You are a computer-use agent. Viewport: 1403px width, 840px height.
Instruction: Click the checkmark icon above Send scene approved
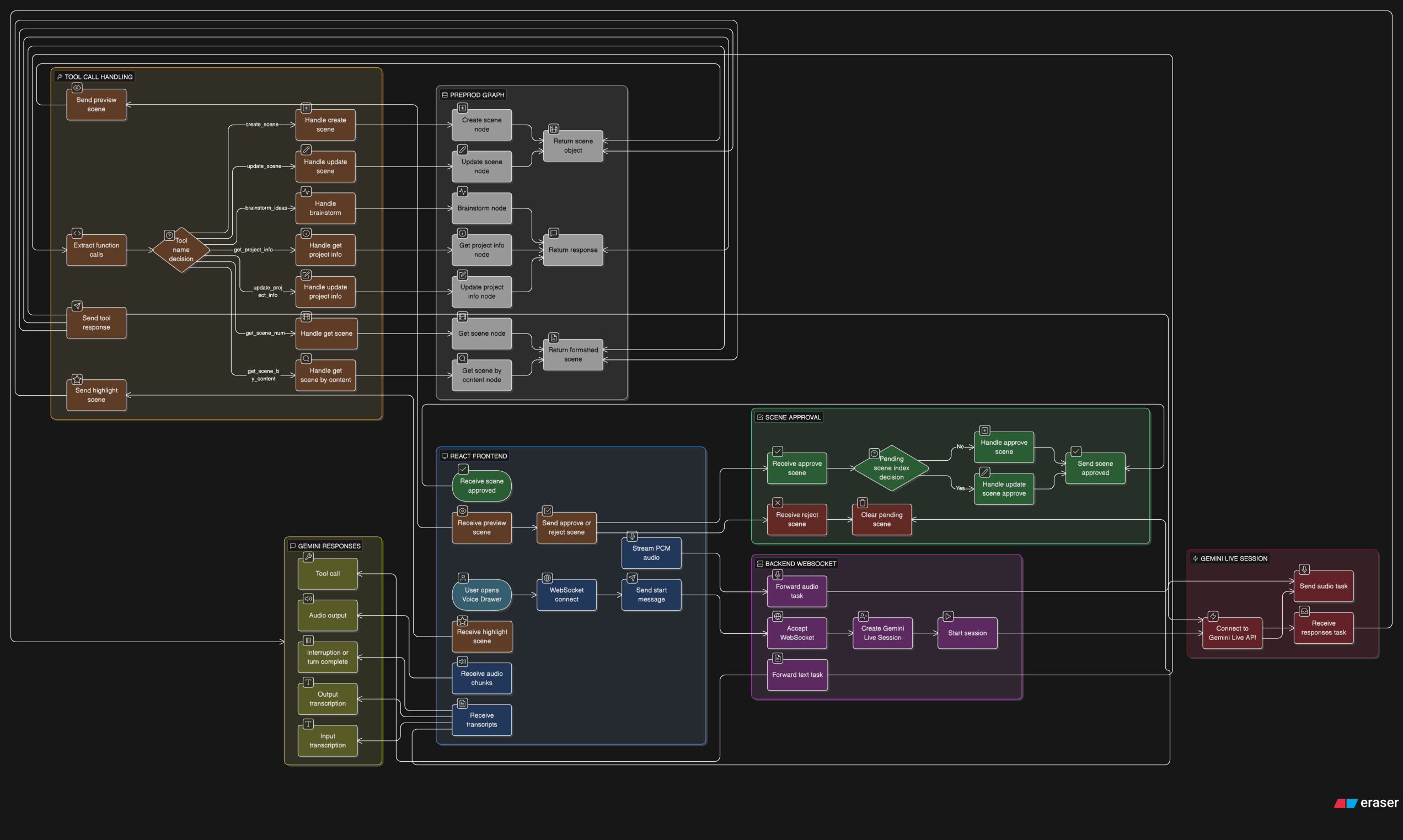pos(1076,451)
